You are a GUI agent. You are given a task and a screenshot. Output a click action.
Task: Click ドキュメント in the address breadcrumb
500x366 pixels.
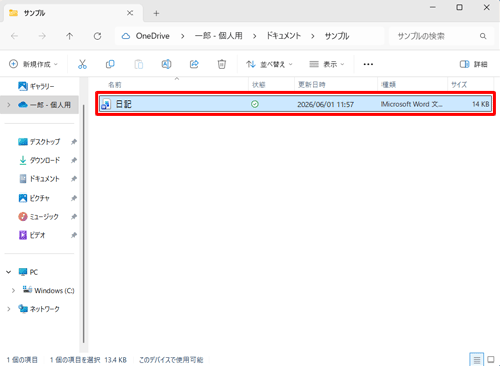[x=284, y=36]
